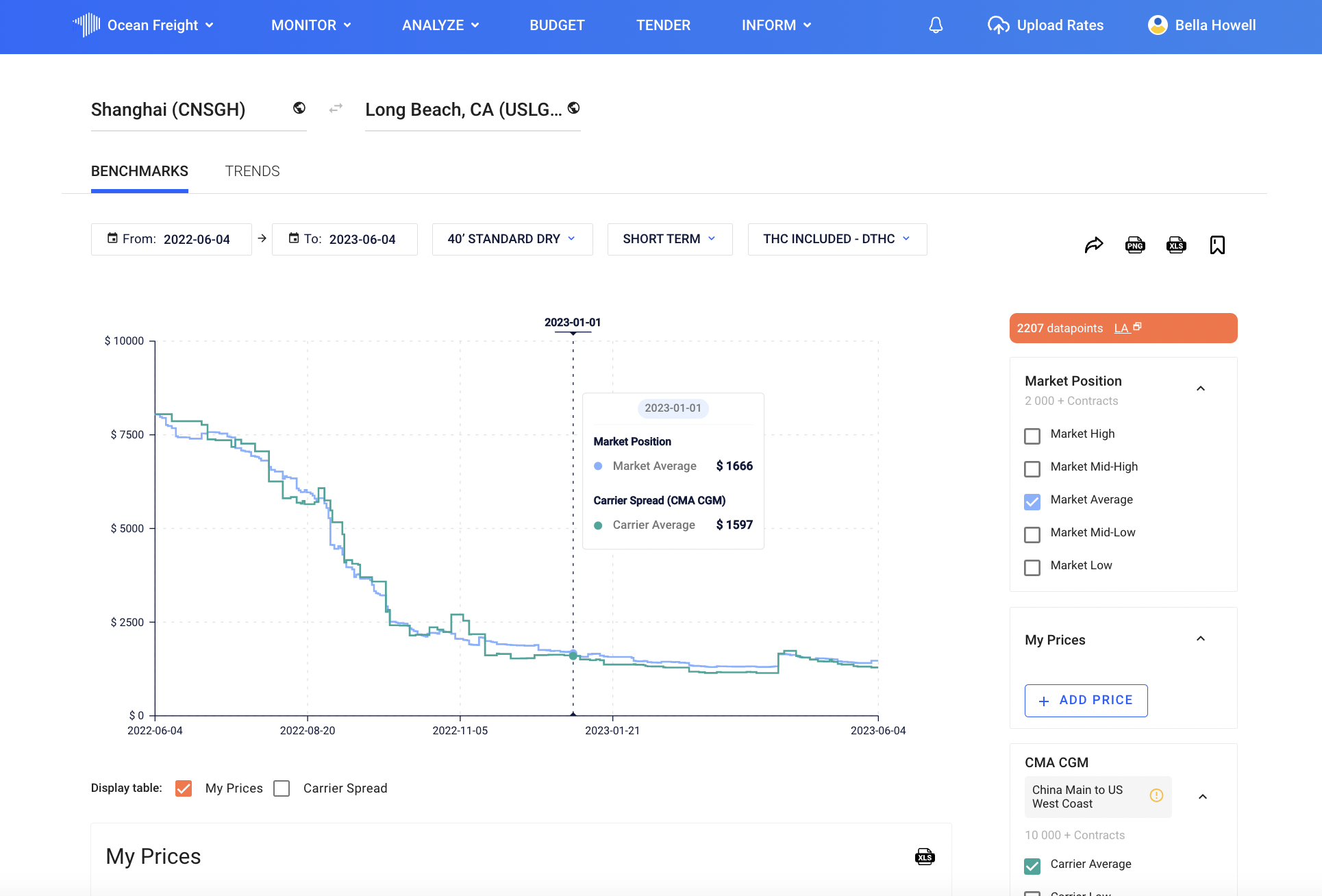
Task: Click the ADD PRICE button
Action: point(1086,701)
